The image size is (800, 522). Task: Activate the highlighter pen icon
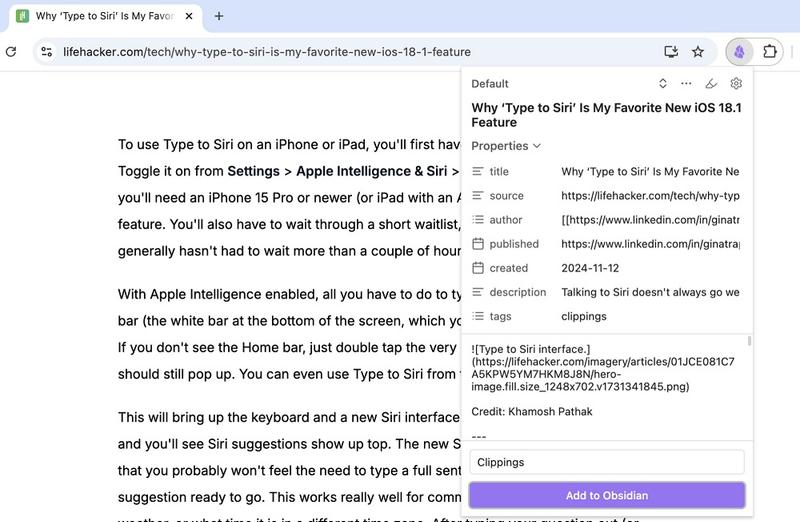pyautogui.click(x=711, y=84)
